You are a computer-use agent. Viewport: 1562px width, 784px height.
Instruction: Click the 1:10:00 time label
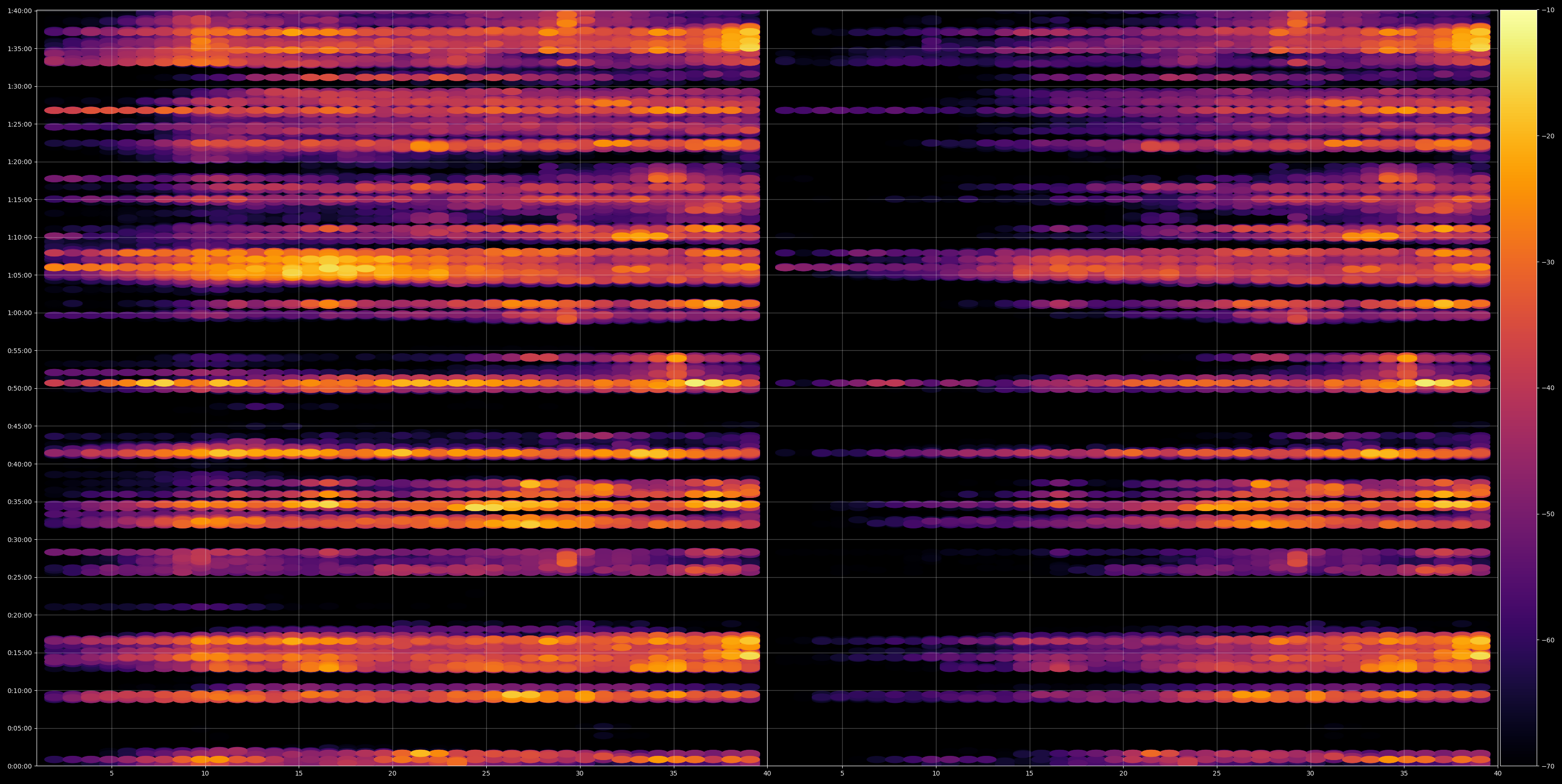[x=19, y=237]
